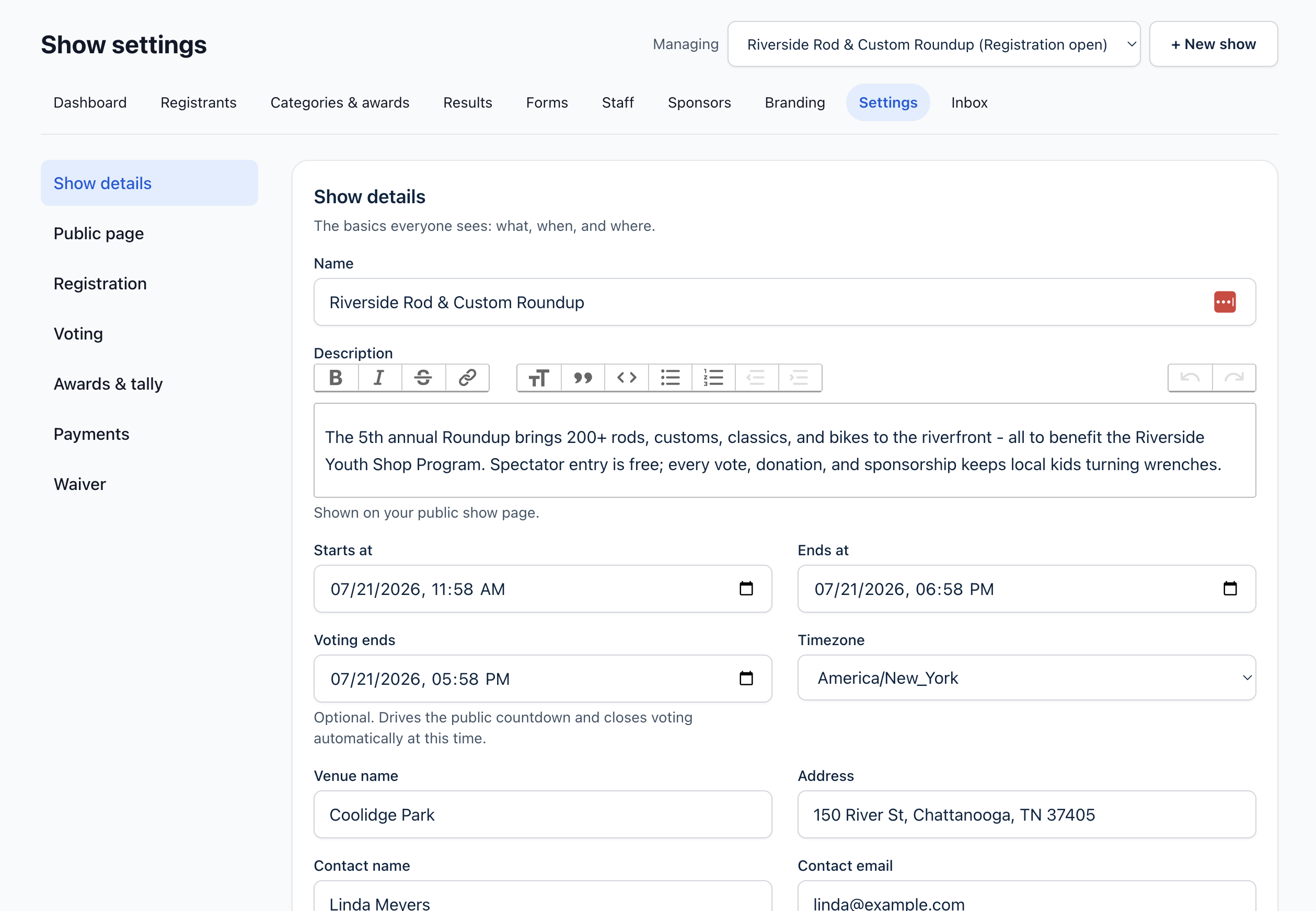Redo description edit

(x=1234, y=378)
